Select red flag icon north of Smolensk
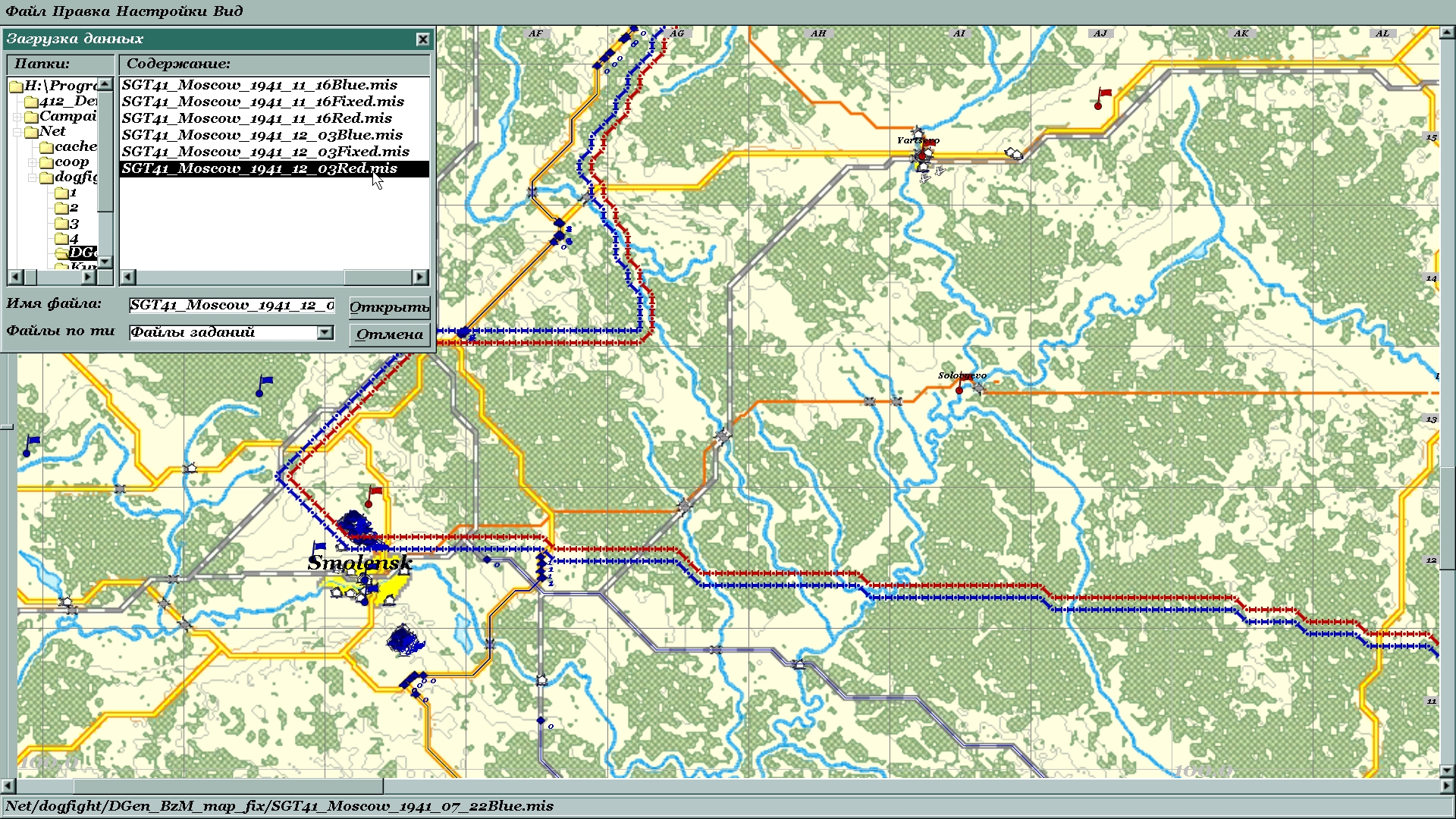The image size is (1456, 819). (x=373, y=496)
